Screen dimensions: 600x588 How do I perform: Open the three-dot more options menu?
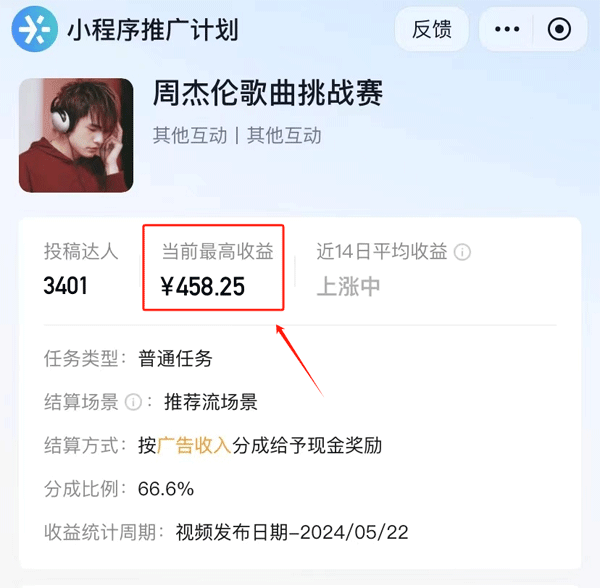pos(507,29)
